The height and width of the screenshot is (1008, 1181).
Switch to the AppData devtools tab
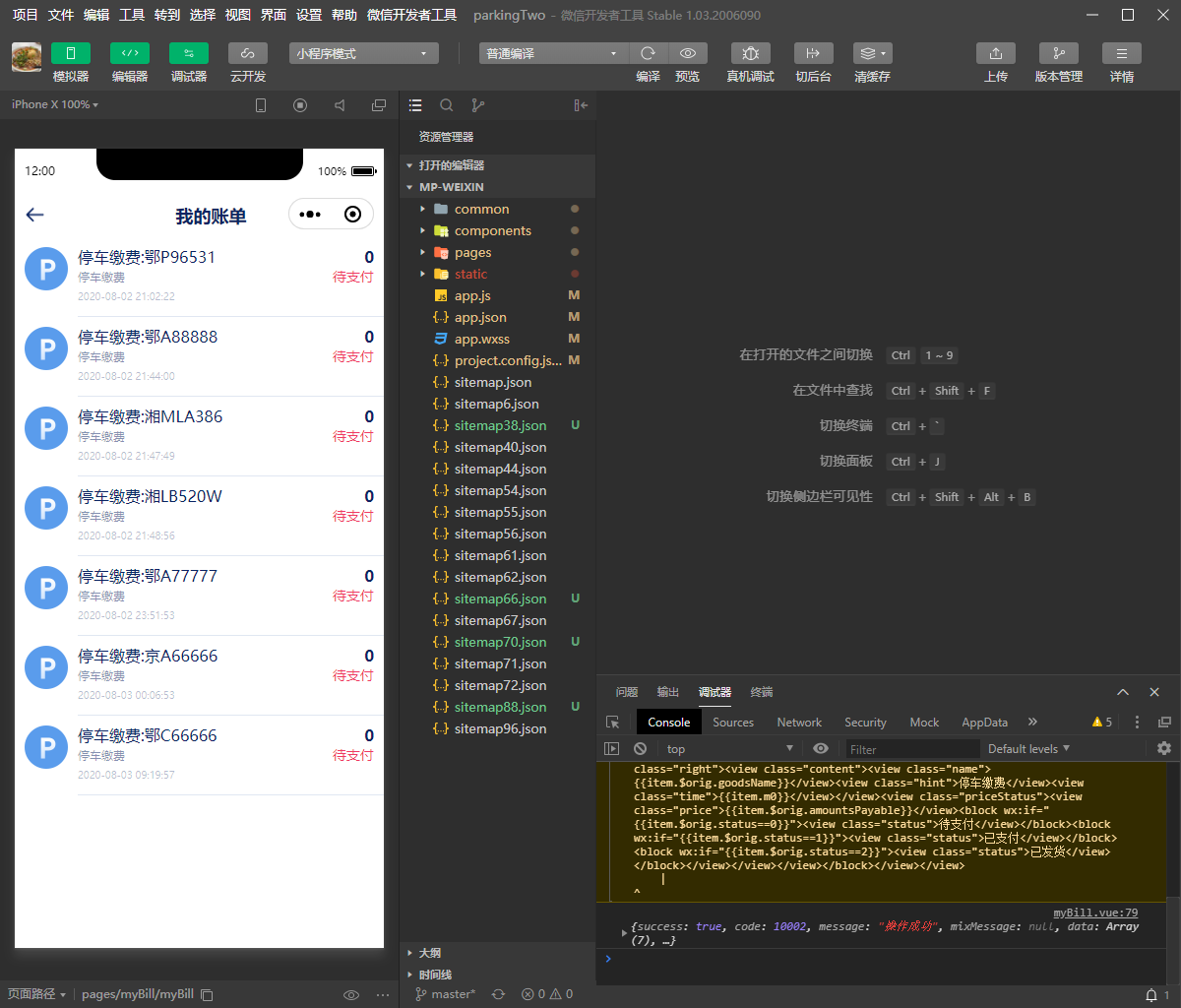(x=985, y=722)
